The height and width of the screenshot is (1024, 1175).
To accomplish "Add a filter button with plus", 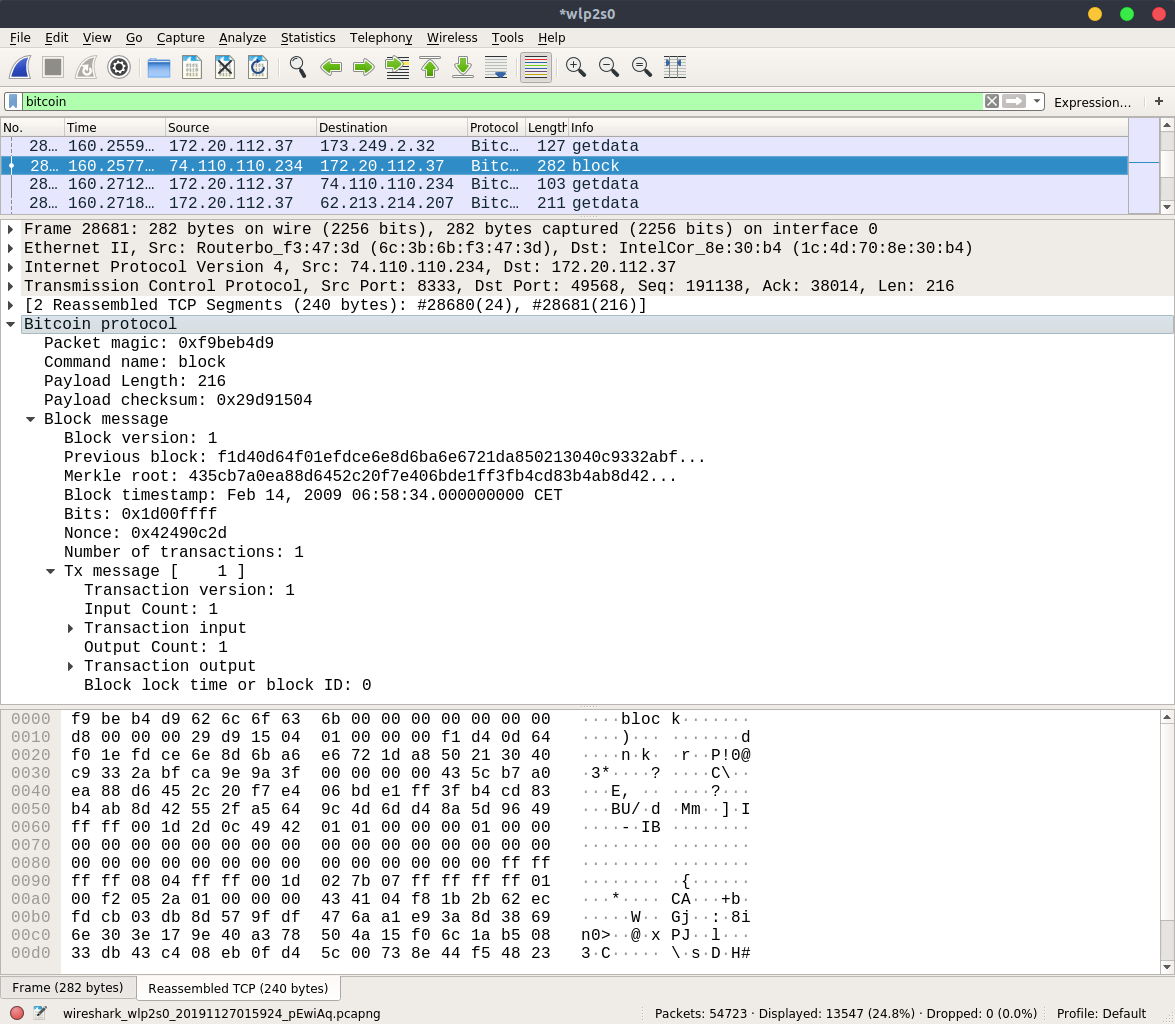I will tap(1159, 101).
